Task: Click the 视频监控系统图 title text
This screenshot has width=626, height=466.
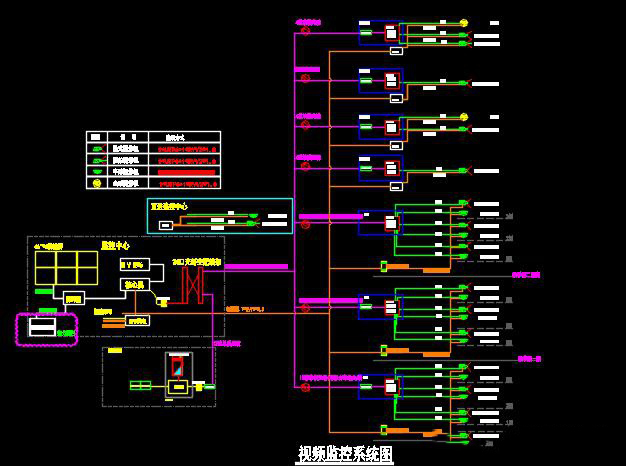Action: click(346, 454)
